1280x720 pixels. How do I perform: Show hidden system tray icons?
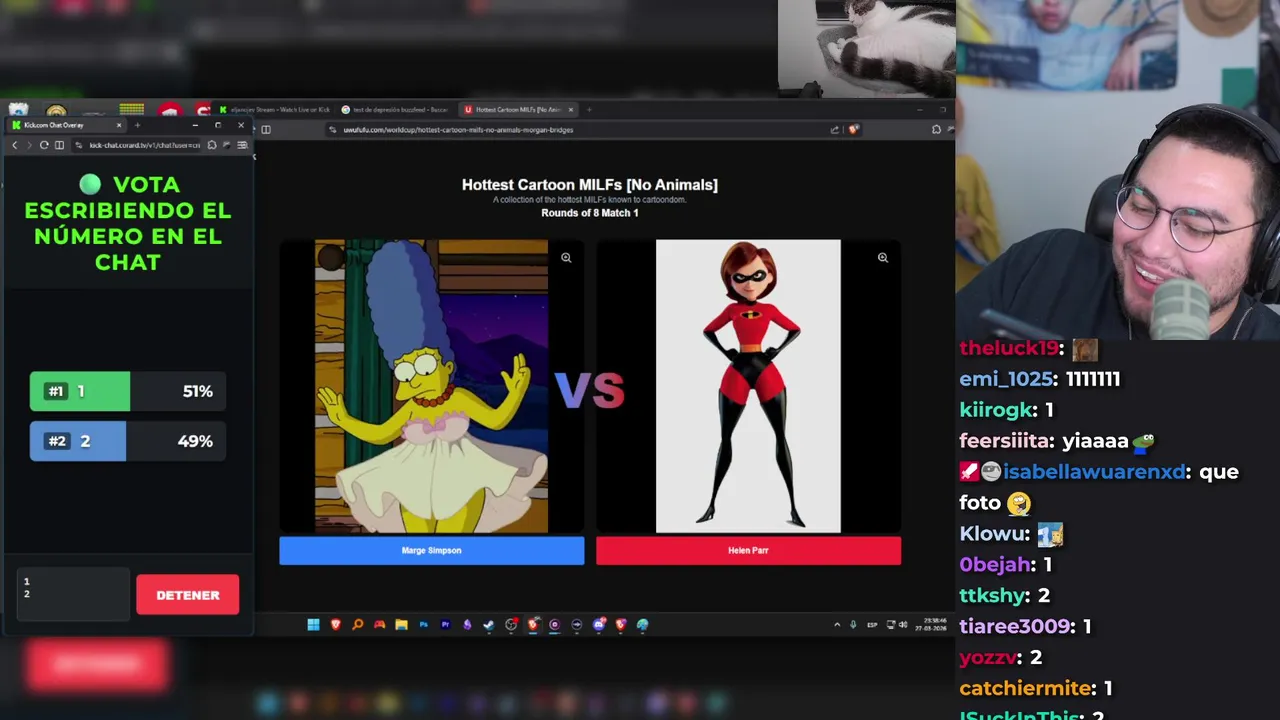837,624
